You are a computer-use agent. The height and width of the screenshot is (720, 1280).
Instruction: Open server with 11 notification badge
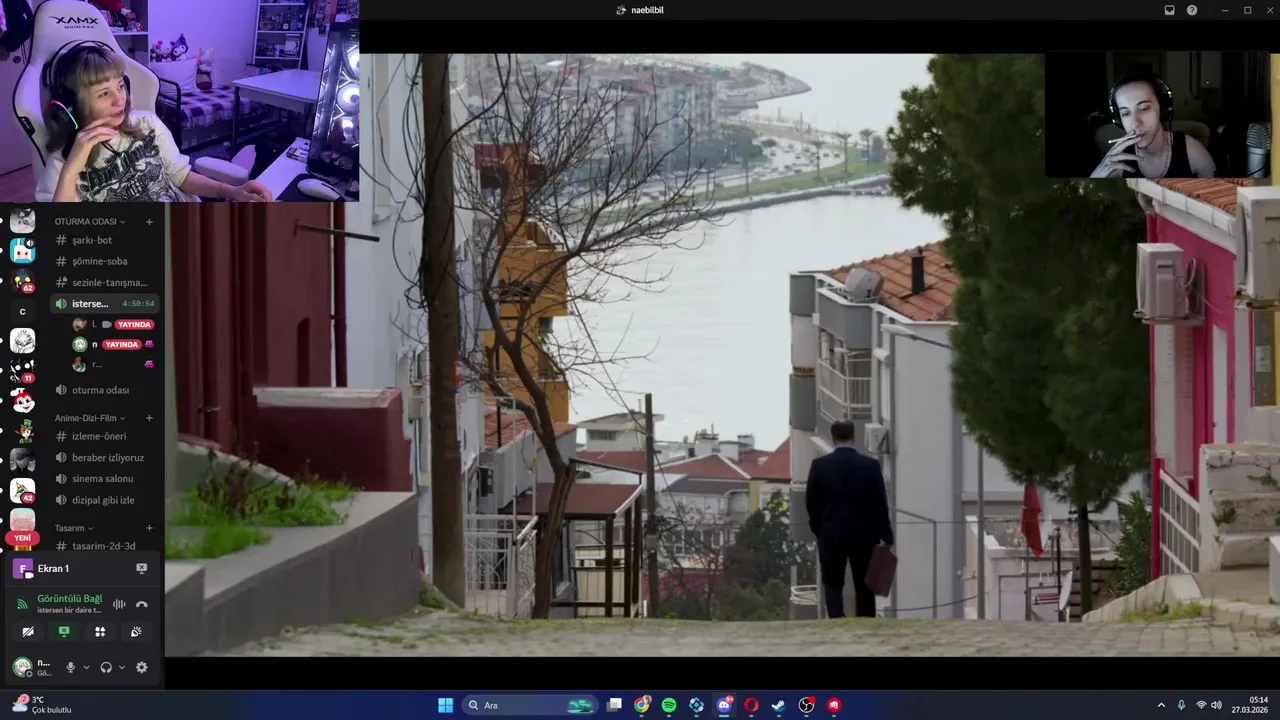22,371
